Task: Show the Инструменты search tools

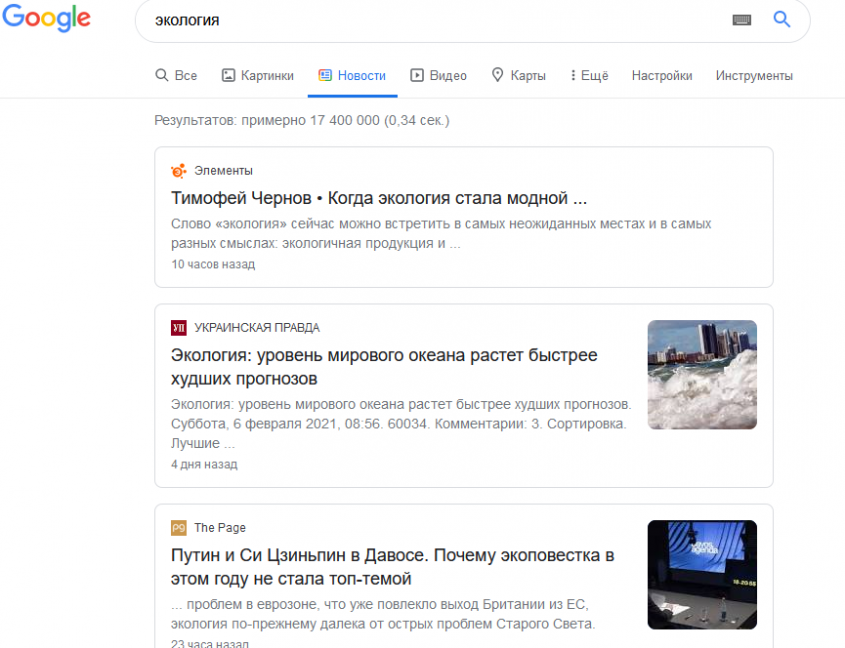Action: (754, 76)
